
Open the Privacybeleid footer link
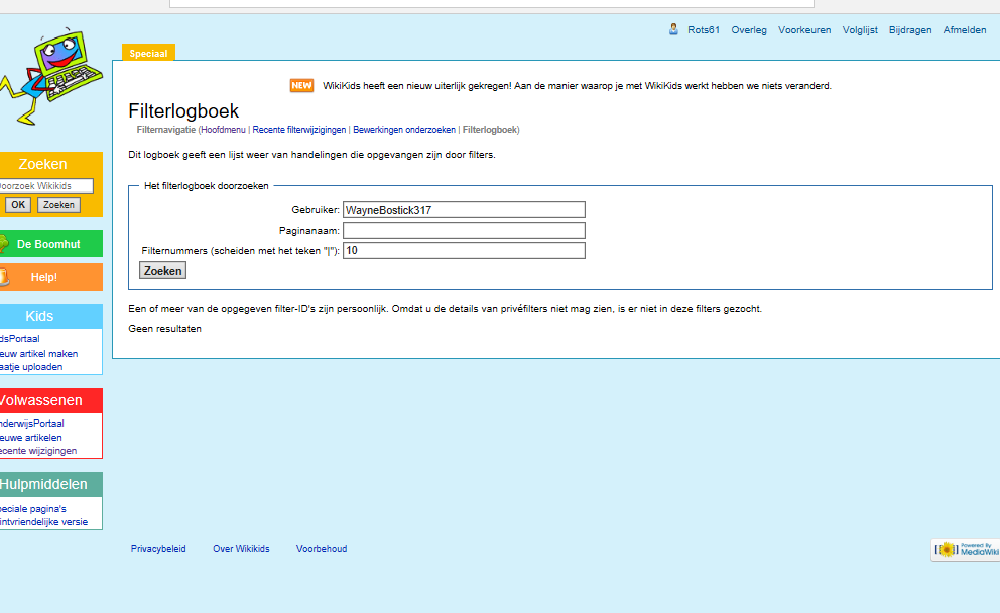[158, 549]
